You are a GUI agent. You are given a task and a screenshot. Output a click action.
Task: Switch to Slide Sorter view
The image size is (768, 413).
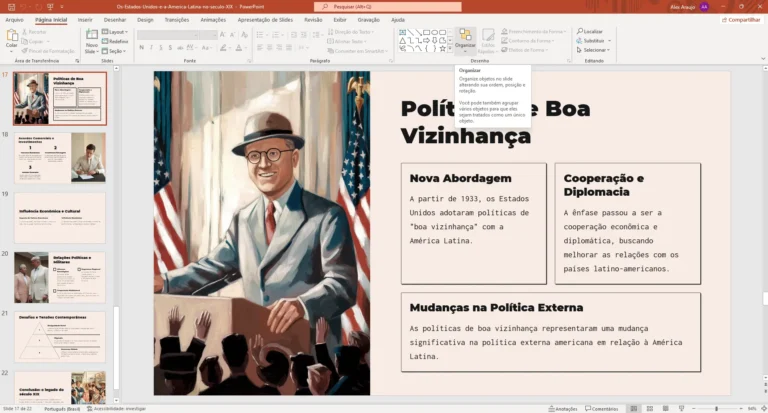click(x=650, y=409)
